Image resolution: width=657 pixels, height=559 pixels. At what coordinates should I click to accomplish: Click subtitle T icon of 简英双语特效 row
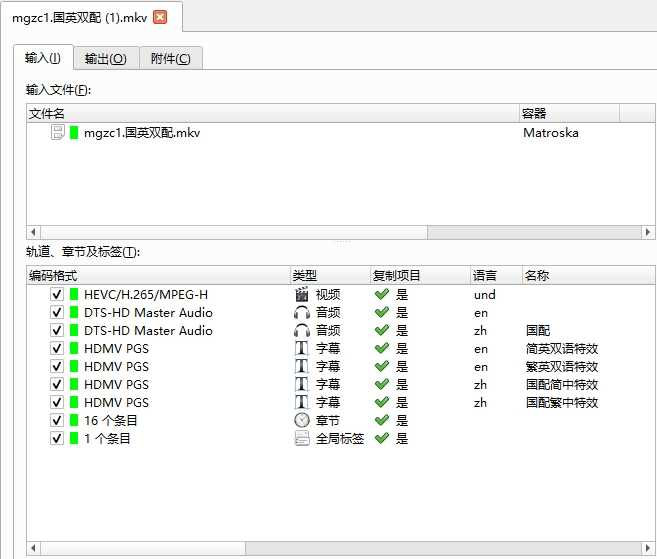click(x=302, y=348)
